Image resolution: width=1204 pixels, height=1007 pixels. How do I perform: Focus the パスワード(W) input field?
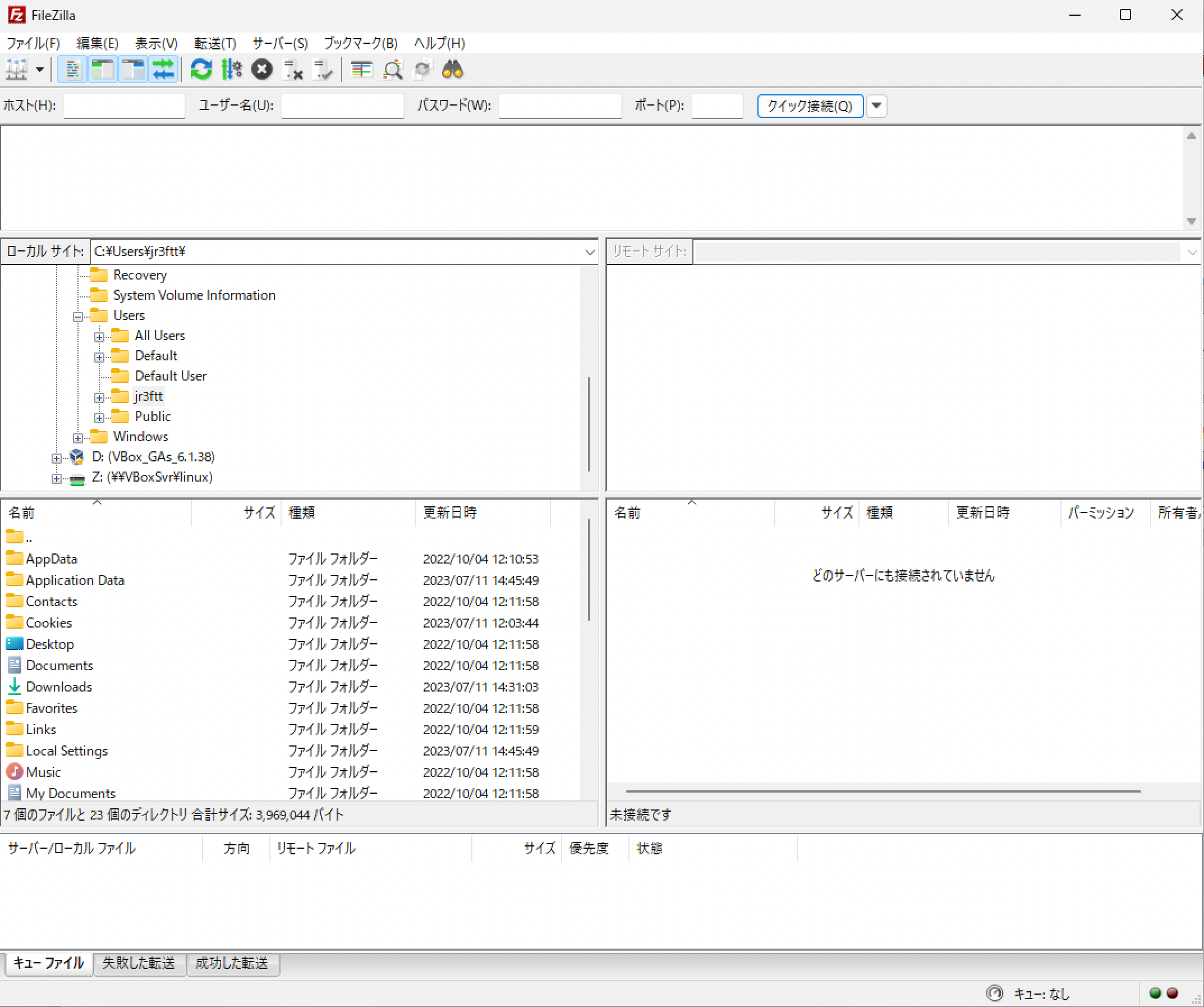pos(560,106)
